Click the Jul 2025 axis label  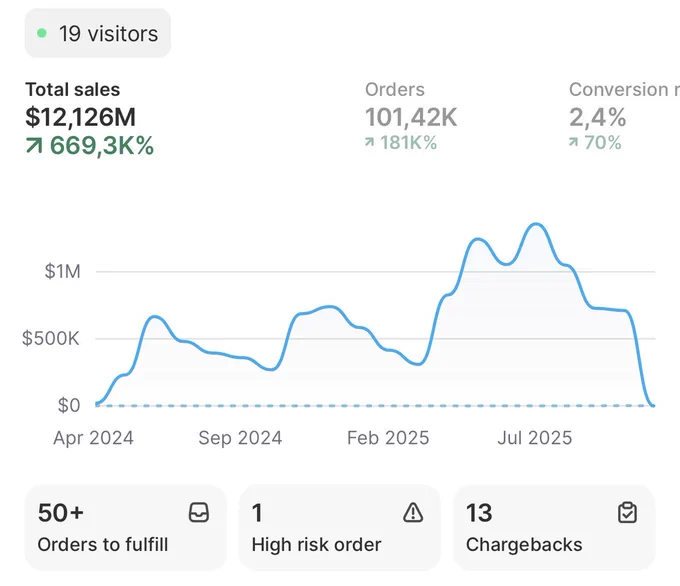tap(535, 438)
